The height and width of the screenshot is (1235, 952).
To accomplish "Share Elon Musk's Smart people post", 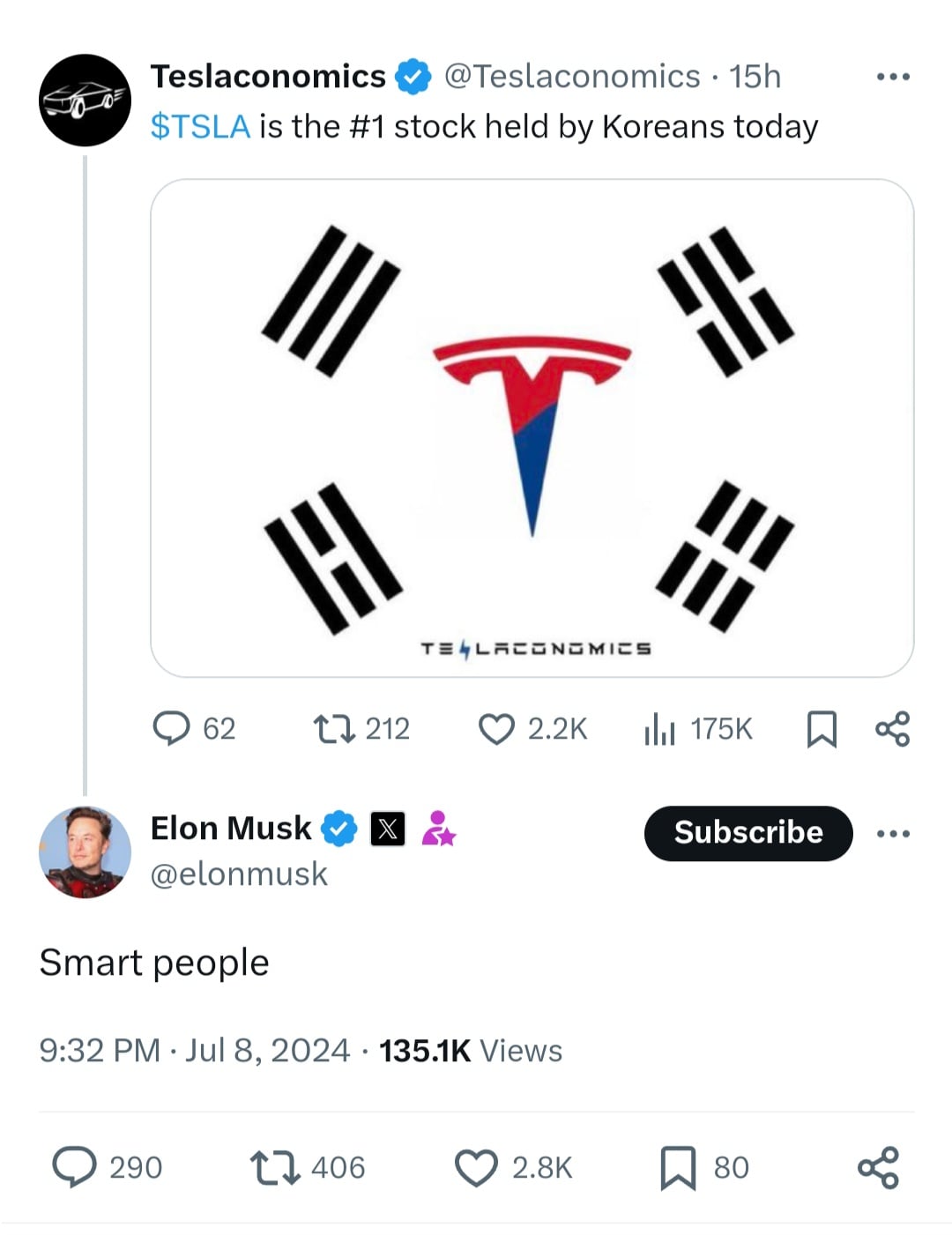I will 878,1168.
